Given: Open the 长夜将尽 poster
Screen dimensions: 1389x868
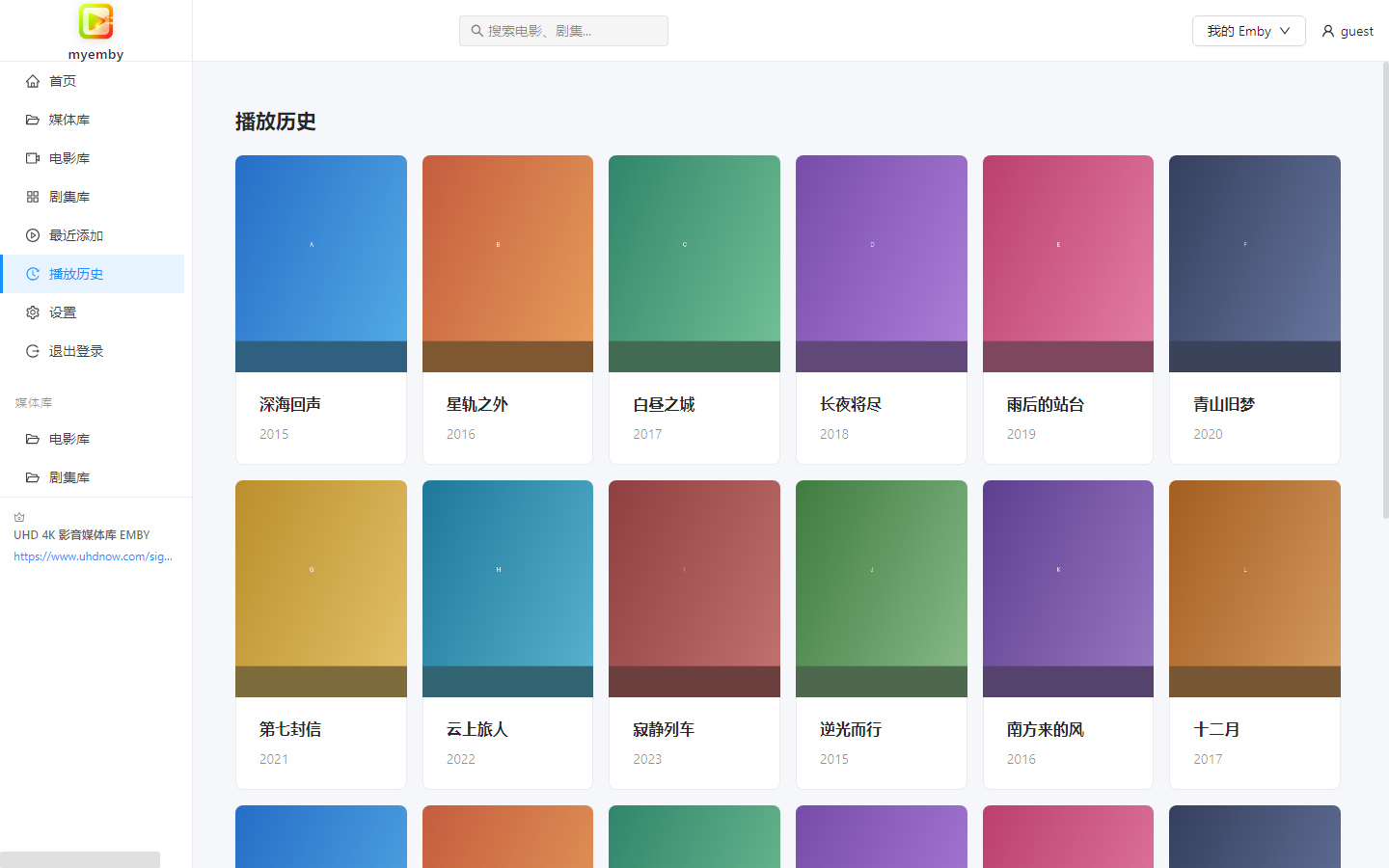Looking at the screenshot, I should click(x=882, y=263).
